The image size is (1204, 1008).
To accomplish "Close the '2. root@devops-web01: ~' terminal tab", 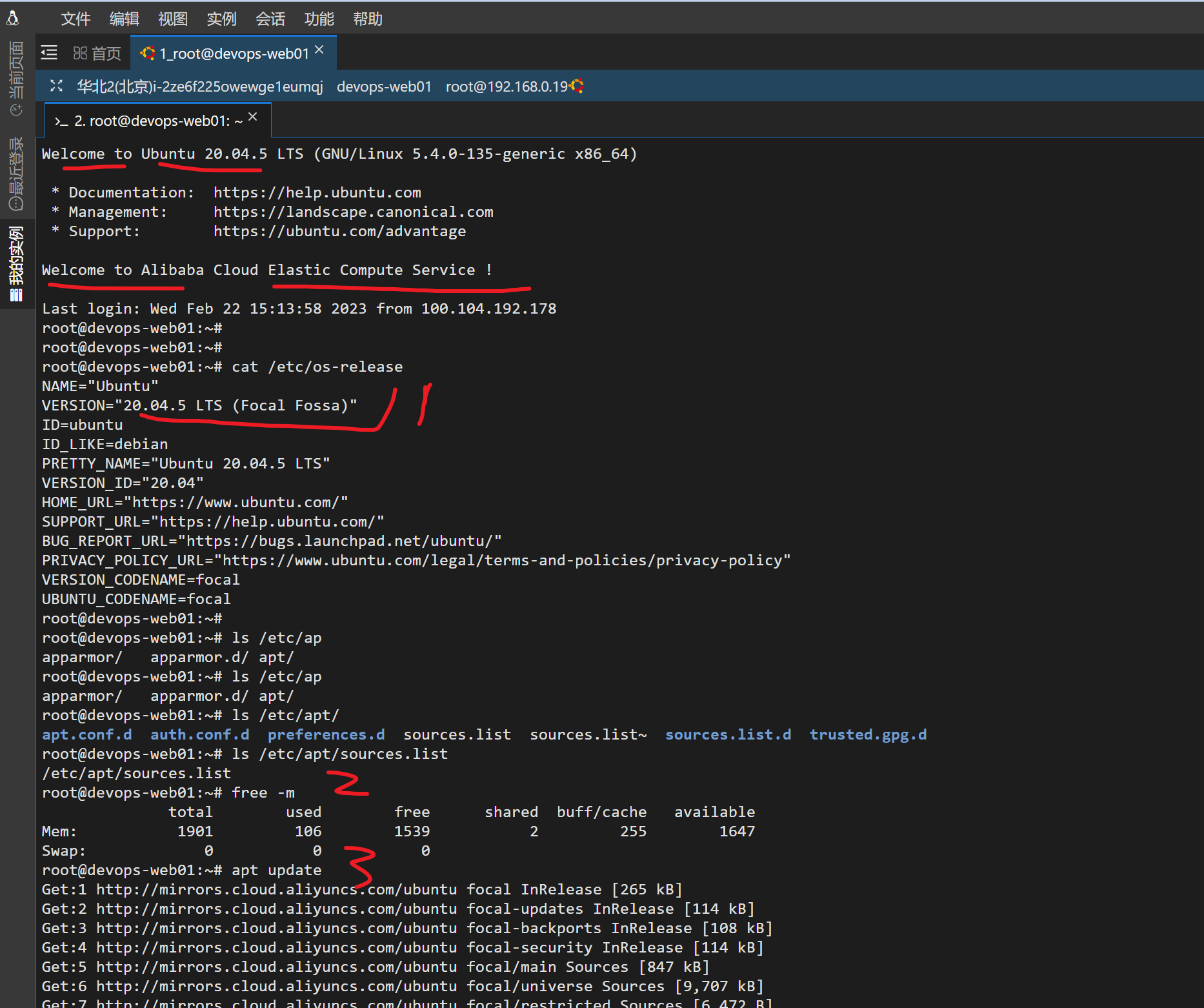I will (253, 117).
